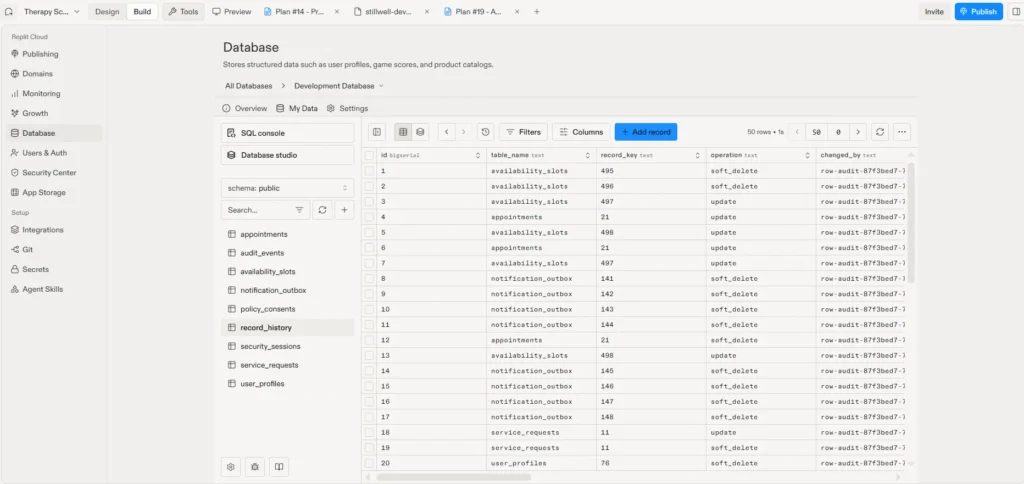Open Security Center in sidebar
The height and width of the screenshot is (484, 1024).
(54, 172)
